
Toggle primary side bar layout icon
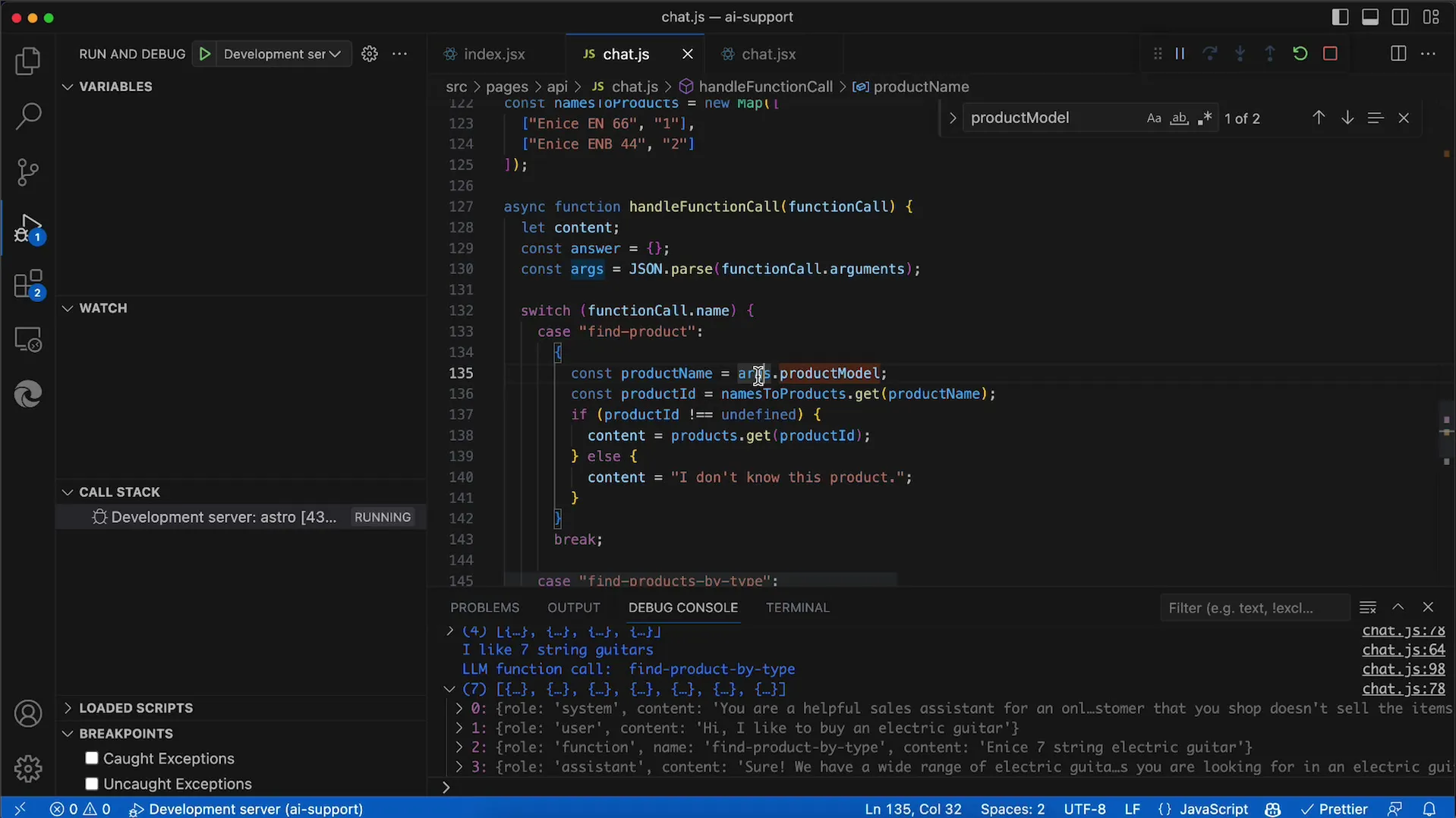[x=1341, y=17]
